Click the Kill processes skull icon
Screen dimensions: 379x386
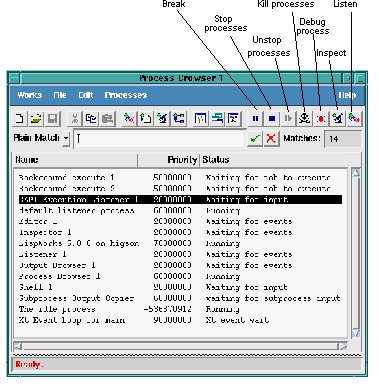304,118
